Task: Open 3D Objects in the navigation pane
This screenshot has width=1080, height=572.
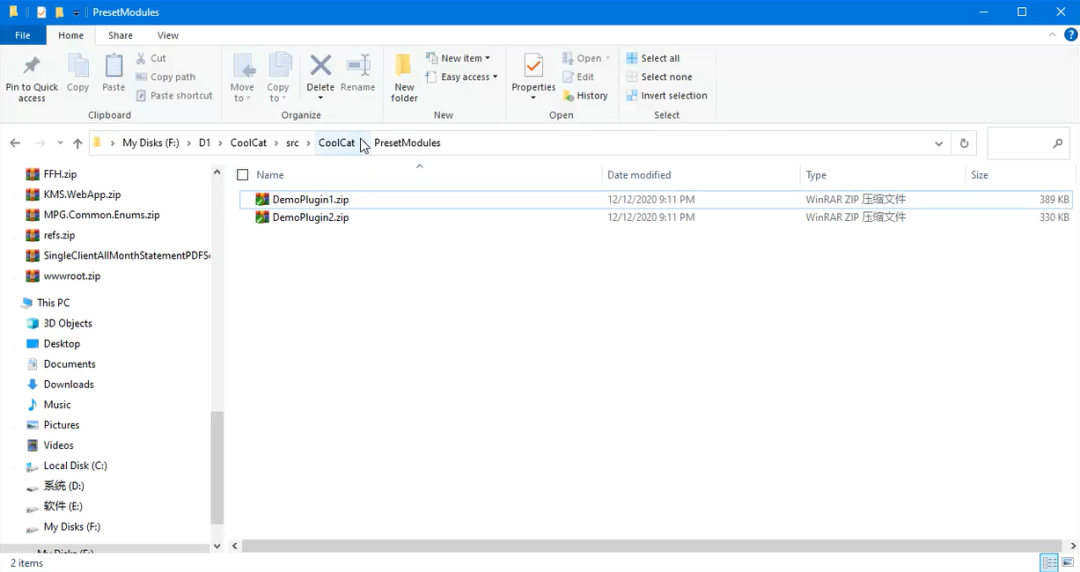Action: click(x=68, y=323)
